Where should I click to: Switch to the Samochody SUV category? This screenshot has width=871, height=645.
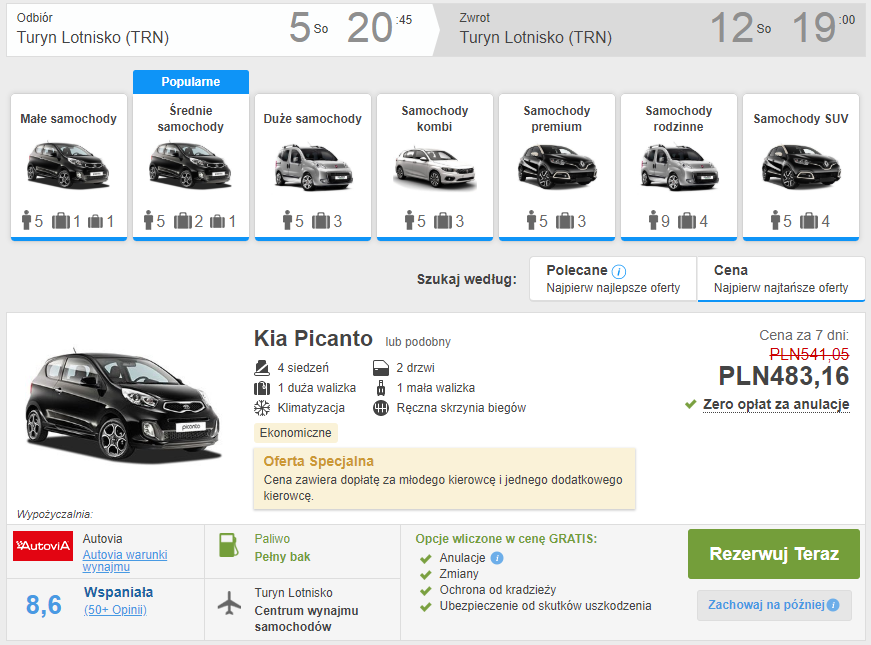[800, 167]
